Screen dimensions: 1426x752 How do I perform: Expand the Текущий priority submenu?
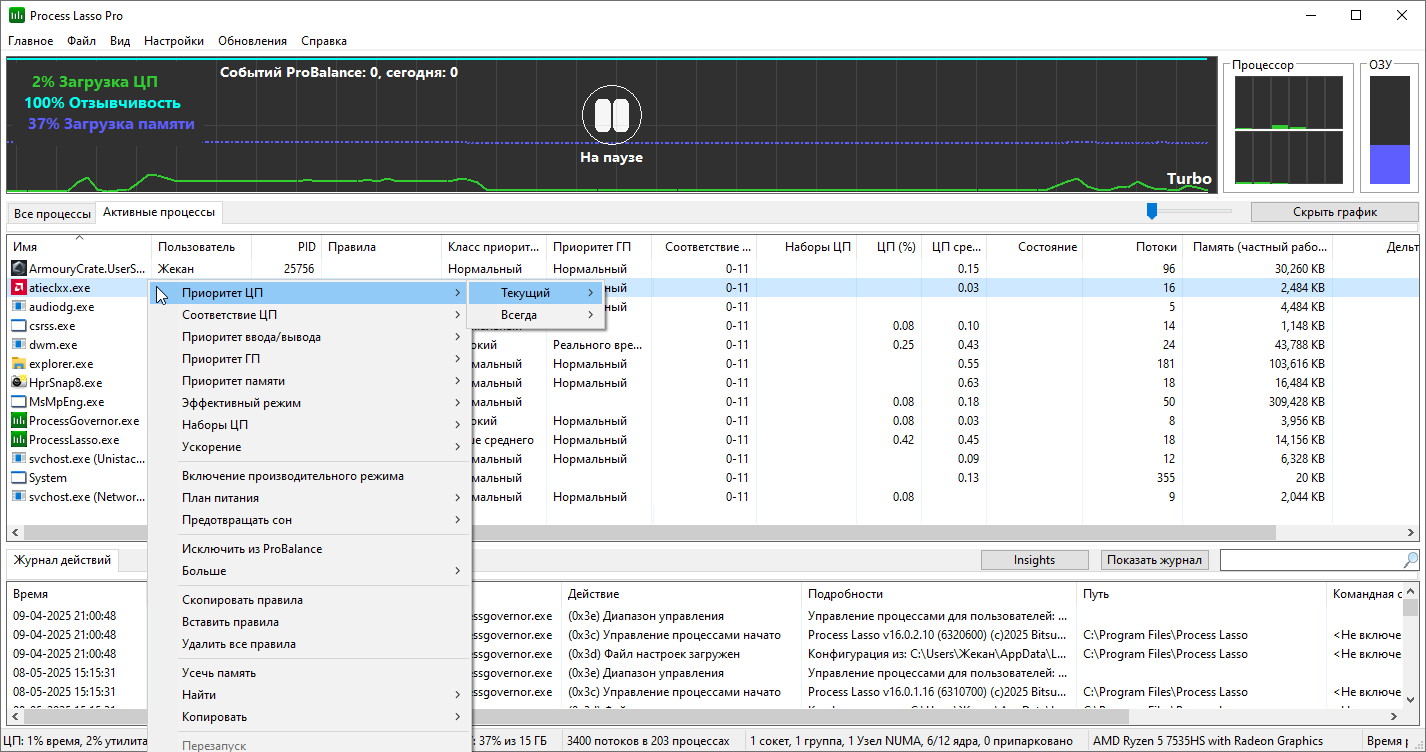[x=535, y=293]
